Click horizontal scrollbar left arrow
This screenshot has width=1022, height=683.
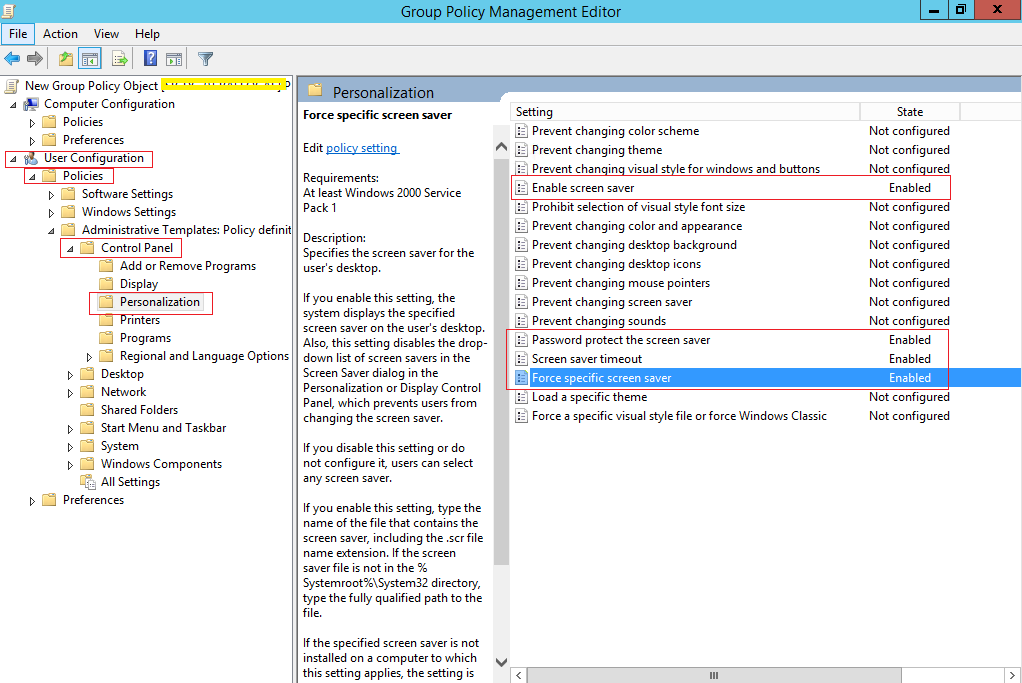(x=518, y=675)
